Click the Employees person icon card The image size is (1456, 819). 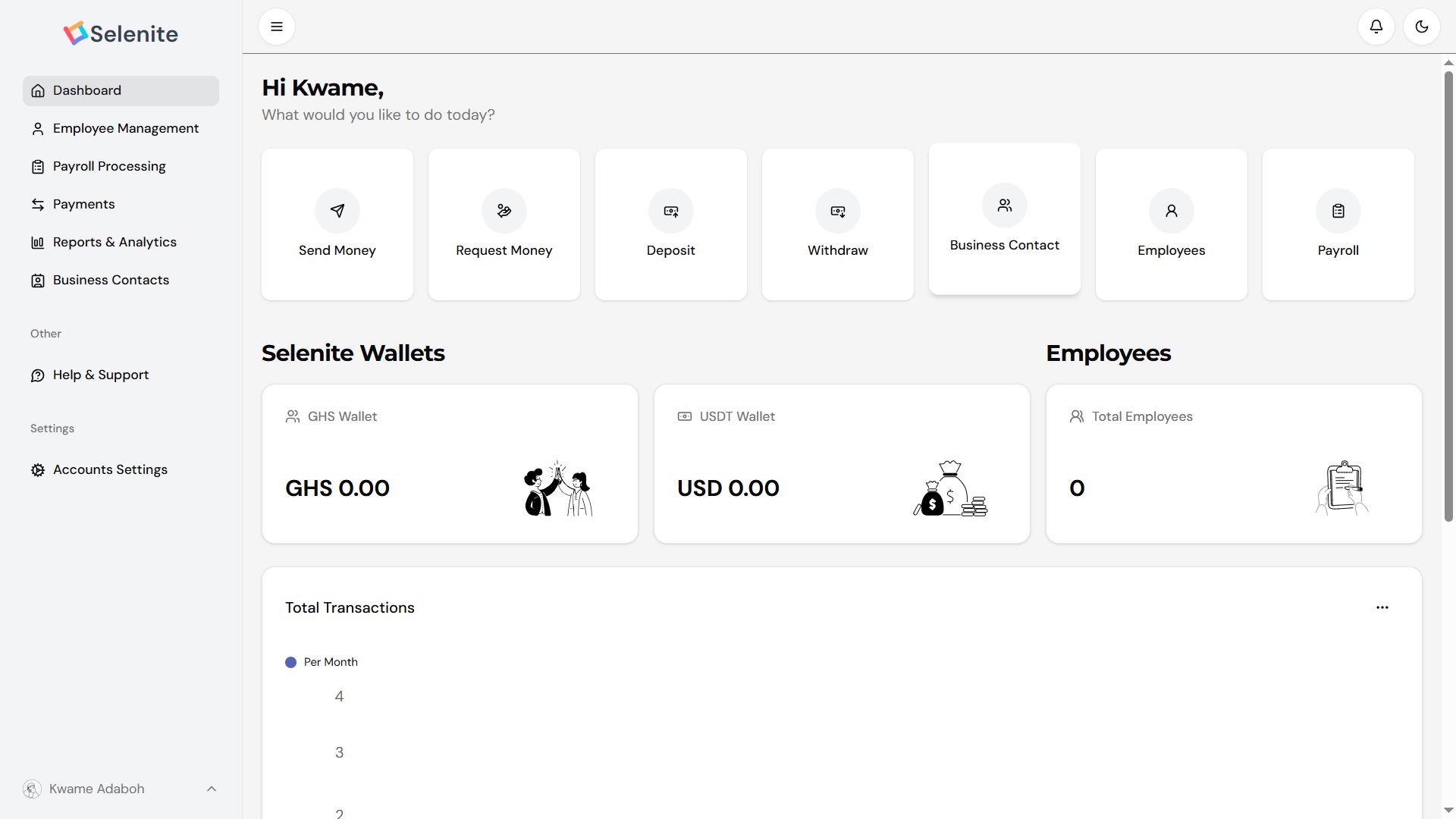pyautogui.click(x=1171, y=211)
